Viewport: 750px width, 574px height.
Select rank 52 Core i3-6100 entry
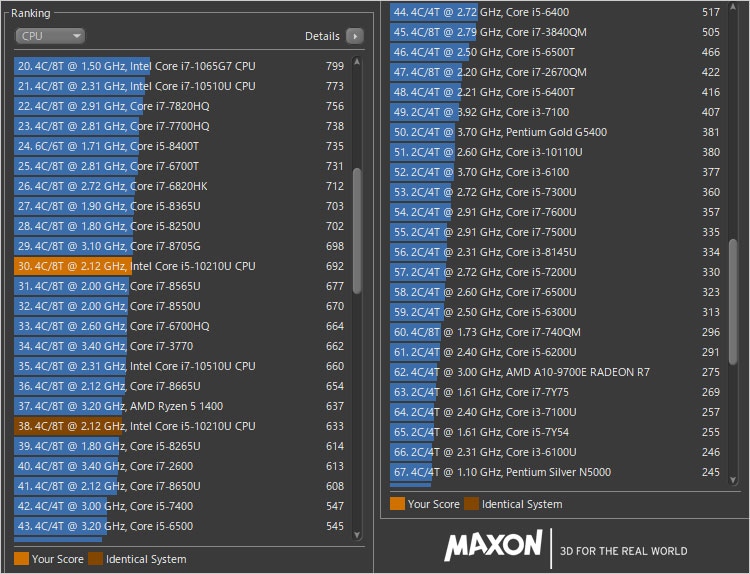point(556,172)
